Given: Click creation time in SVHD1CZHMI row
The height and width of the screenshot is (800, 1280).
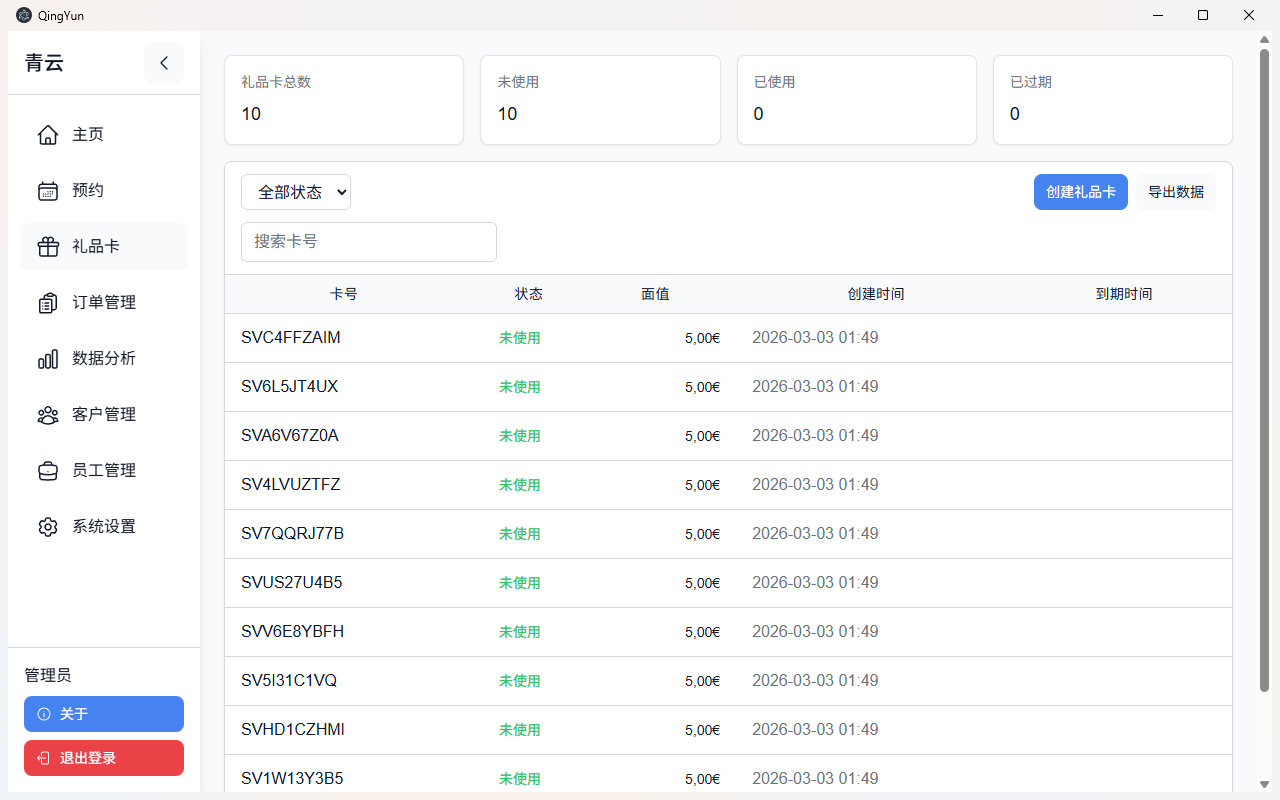Looking at the screenshot, I should 815,730.
